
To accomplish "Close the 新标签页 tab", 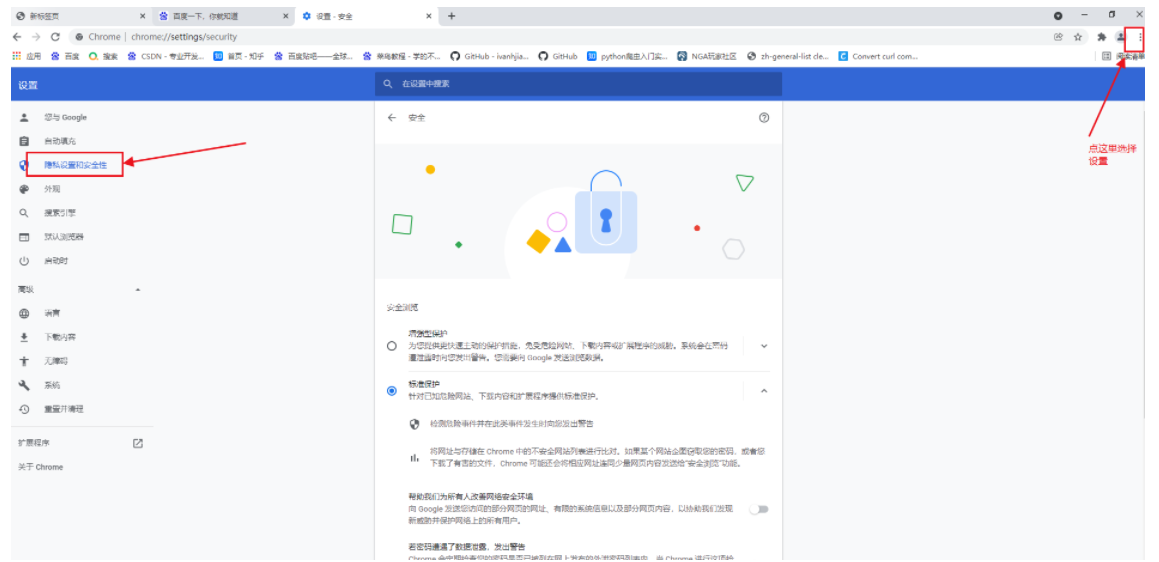I will 143,16.
